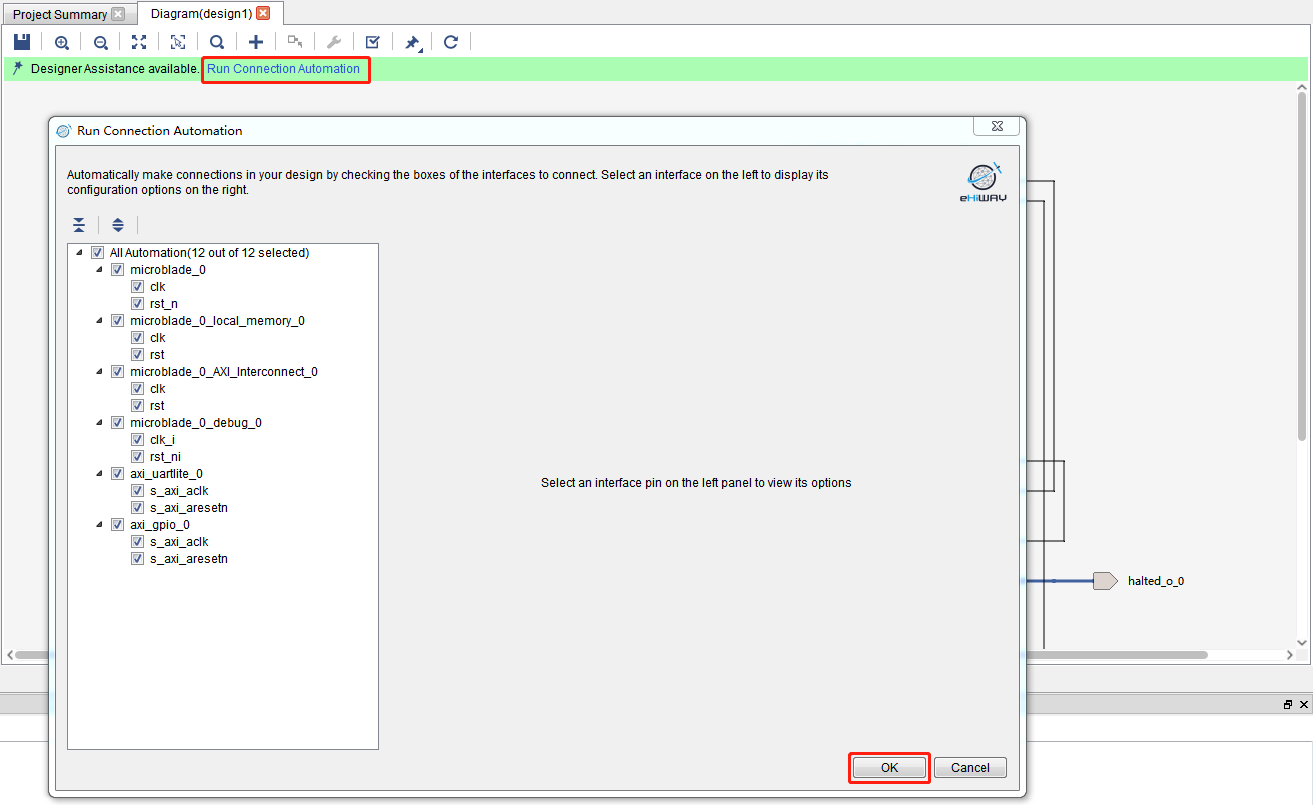Click the Zoom Out magnifier icon
Screen dimensions: 1313x805
[101, 42]
